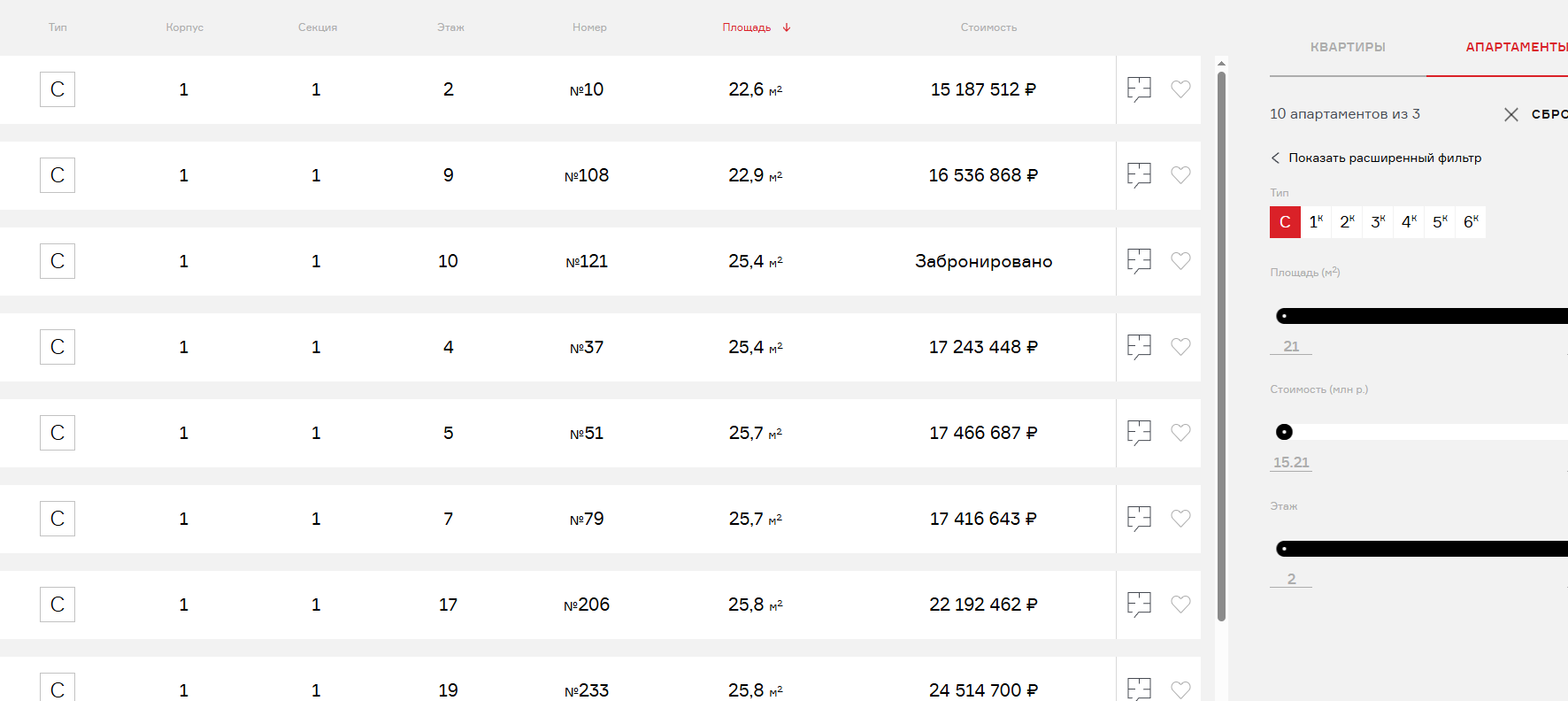Sort the table by Стоимость header
This screenshot has height=701, width=1568.
988,27
